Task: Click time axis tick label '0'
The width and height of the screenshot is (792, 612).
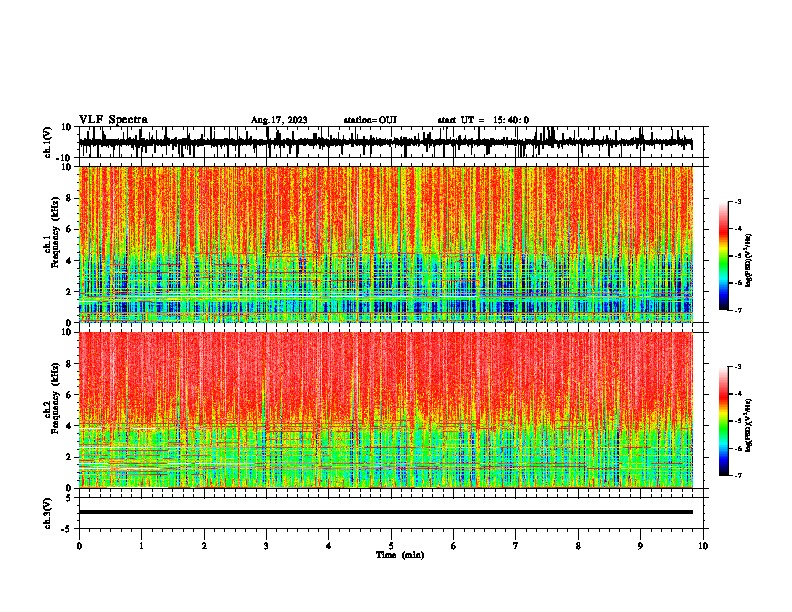Action: pyautogui.click(x=79, y=546)
